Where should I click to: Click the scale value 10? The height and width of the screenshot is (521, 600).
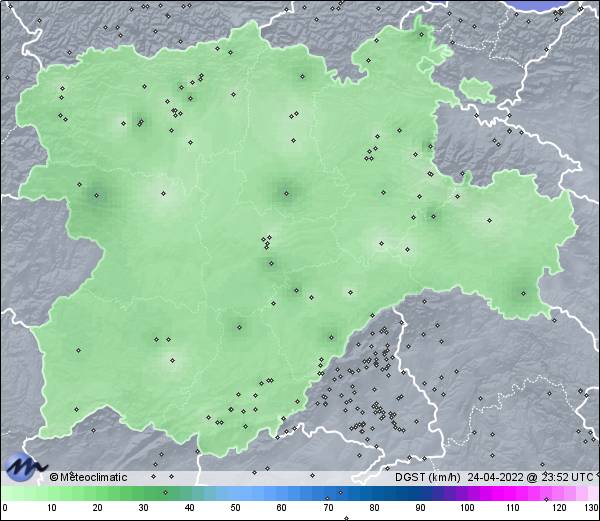click(x=52, y=508)
